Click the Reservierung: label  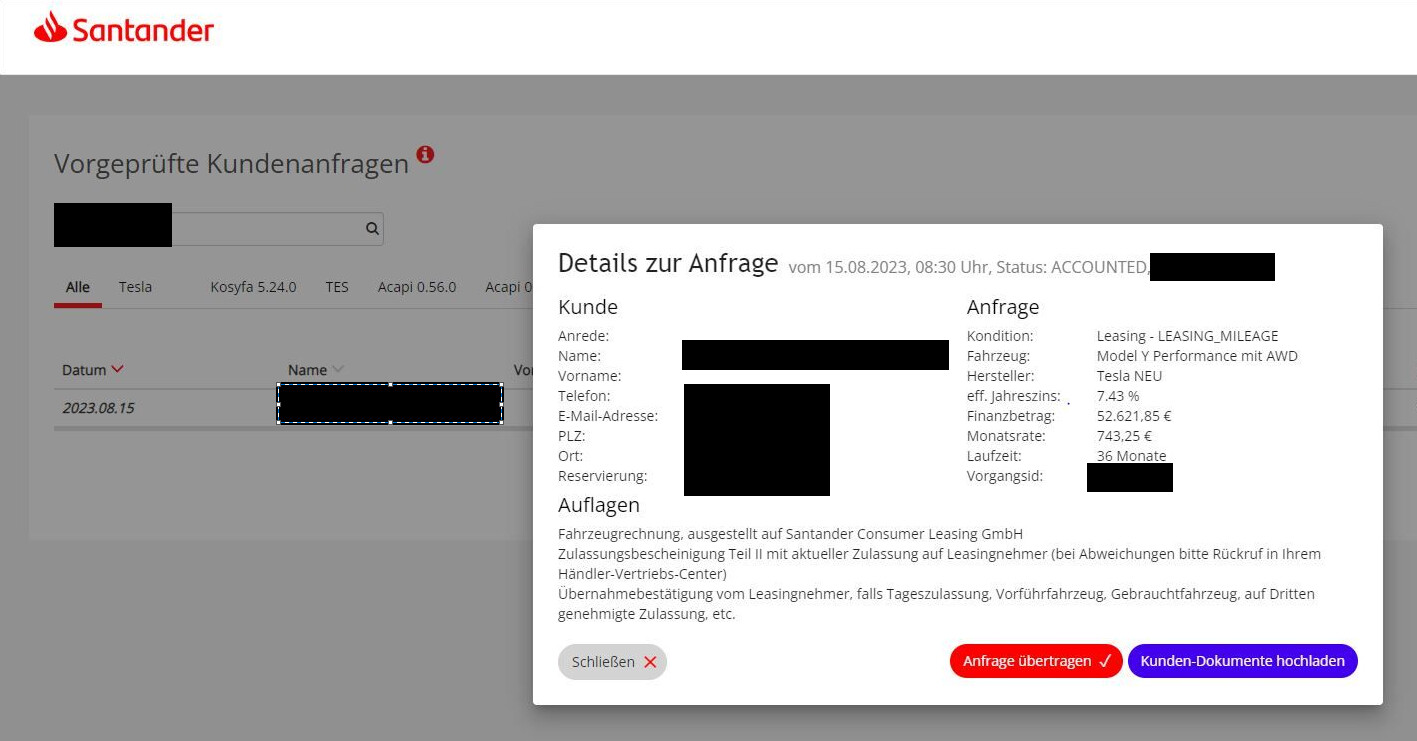(x=603, y=476)
